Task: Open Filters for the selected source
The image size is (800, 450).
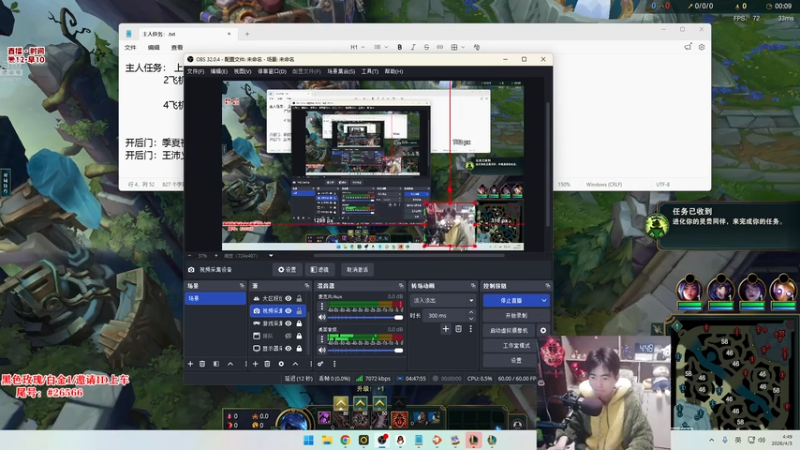Action: [x=320, y=269]
